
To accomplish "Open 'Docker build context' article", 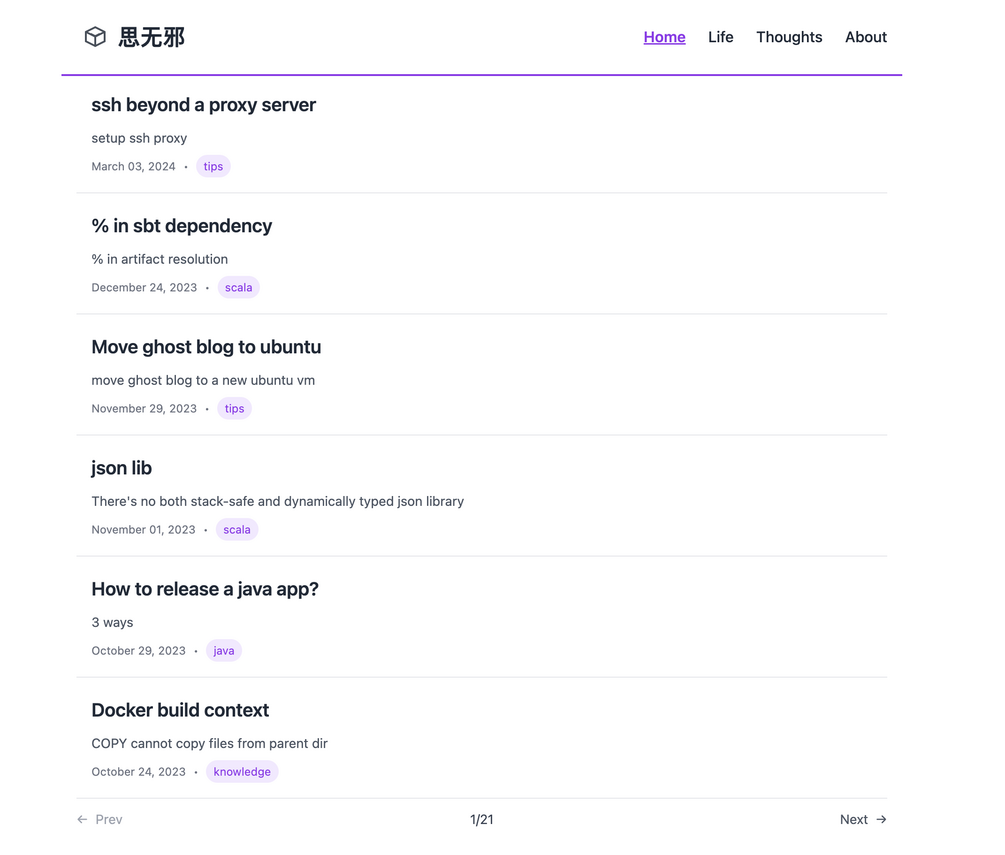I will pos(180,710).
